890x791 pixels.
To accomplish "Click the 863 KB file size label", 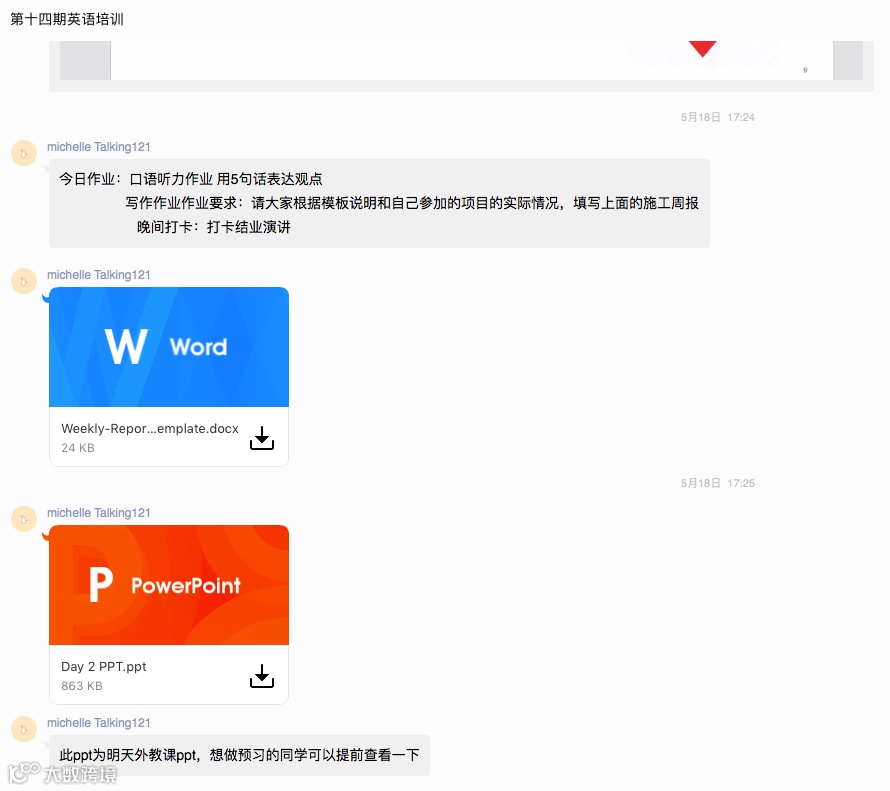I will pyautogui.click(x=82, y=685).
